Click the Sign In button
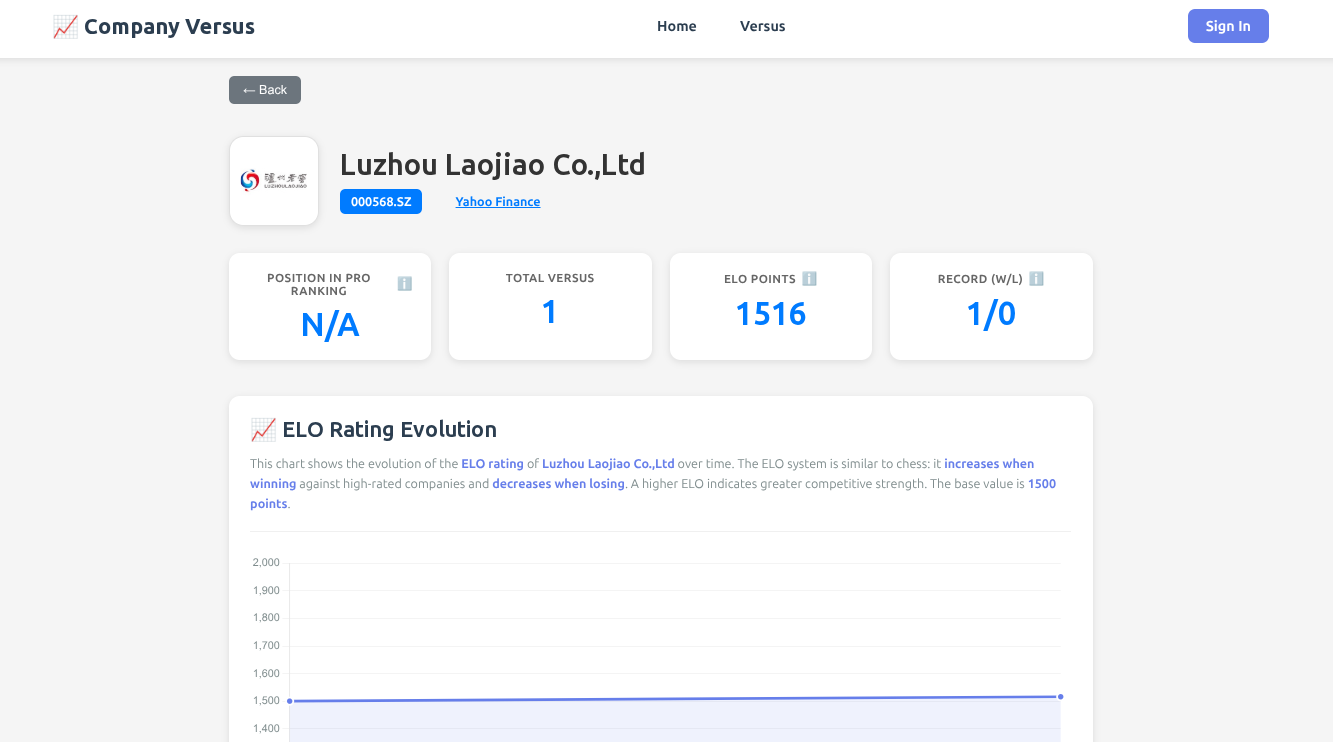 point(1228,26)
